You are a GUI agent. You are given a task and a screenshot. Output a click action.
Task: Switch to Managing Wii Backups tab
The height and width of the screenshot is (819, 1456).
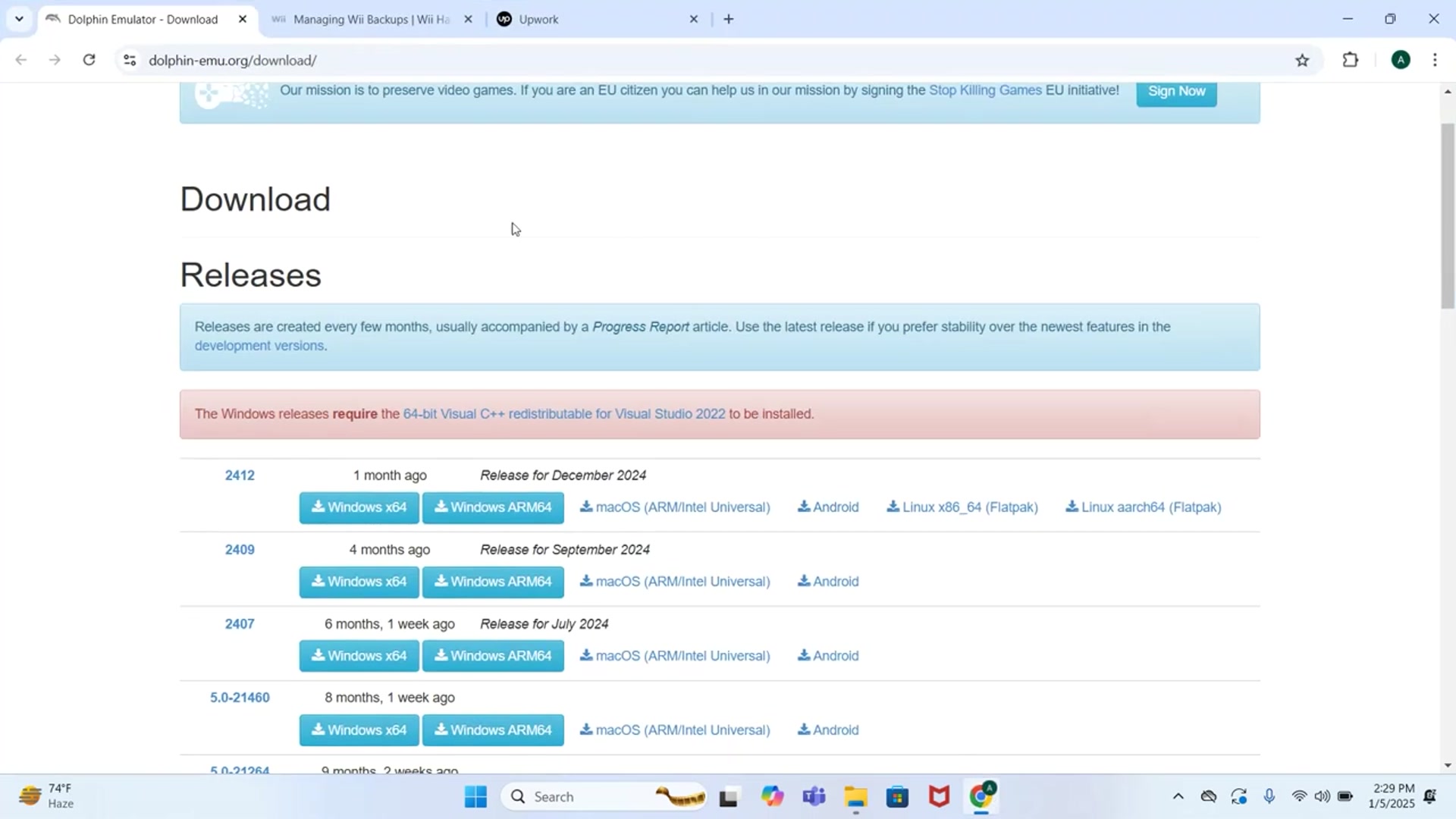coord(372,19)
